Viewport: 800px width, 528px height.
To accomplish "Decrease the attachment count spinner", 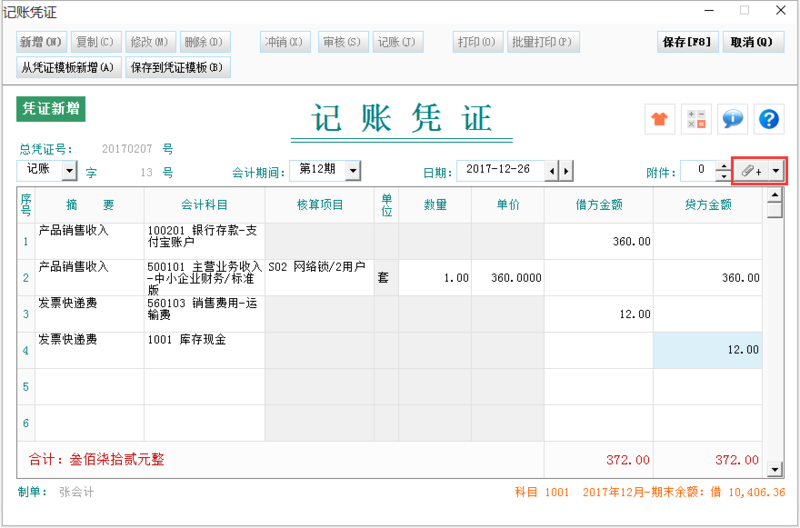I will pos(723,176).
